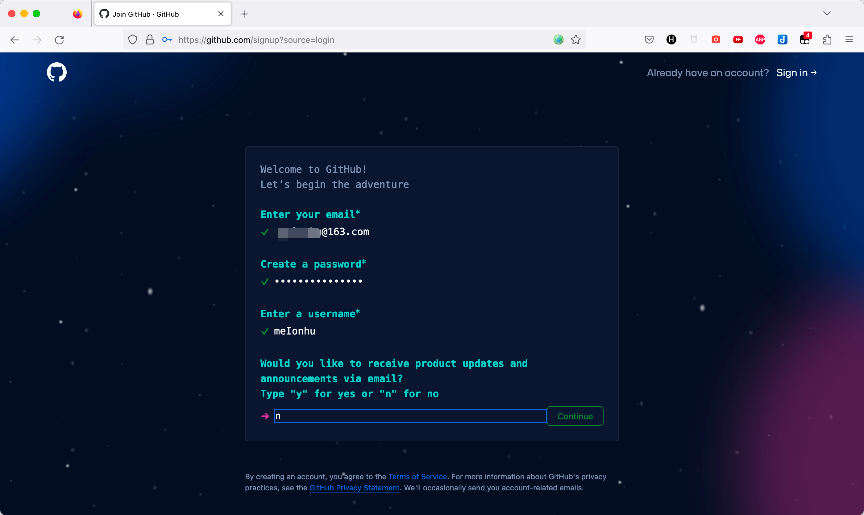864x515 pixels.
Task: Click the "Create a password*" label
Action: coord(314,264)
